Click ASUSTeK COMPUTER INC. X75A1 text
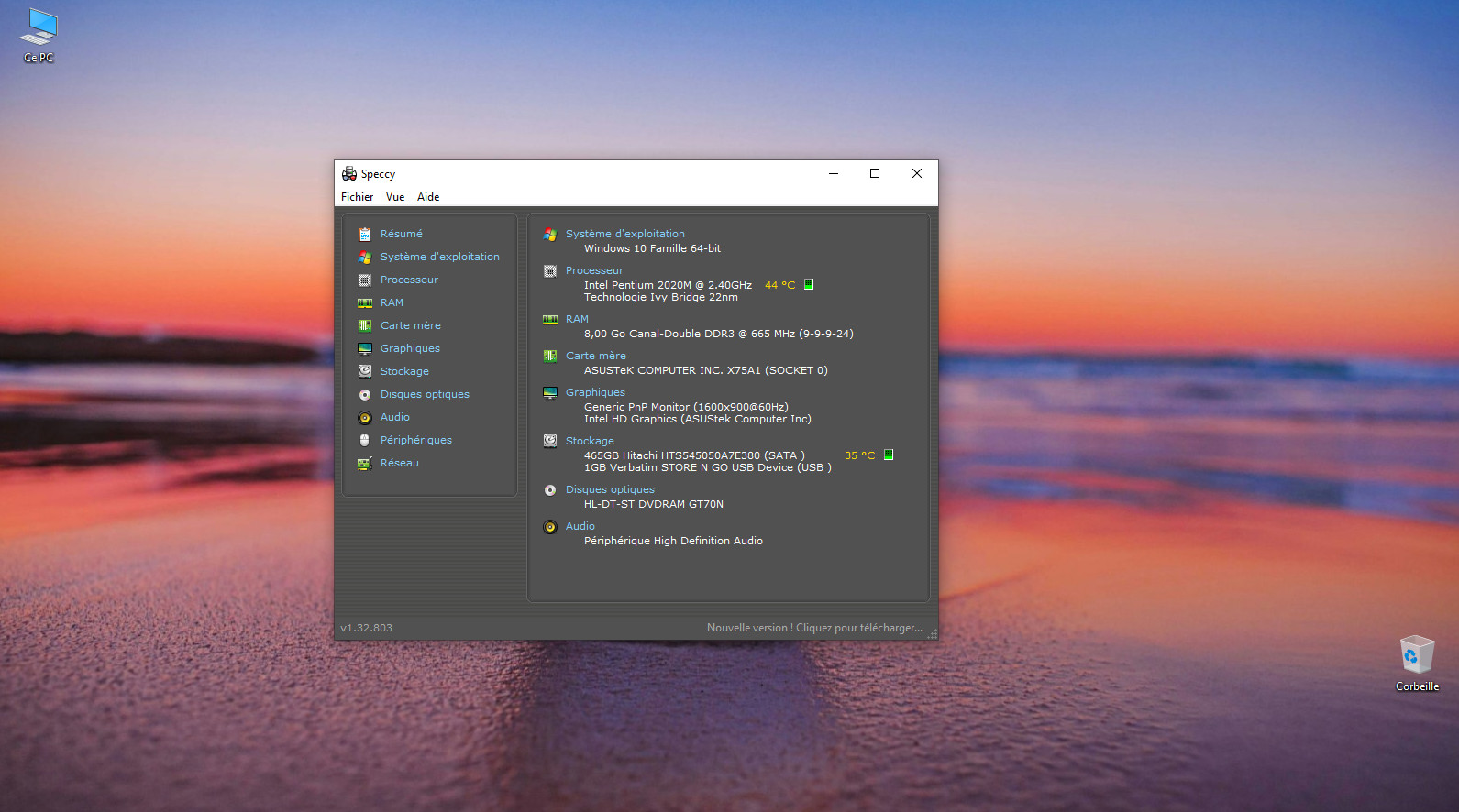The width and height of the screenshot is (1459, 812). [x=706, y=370]
